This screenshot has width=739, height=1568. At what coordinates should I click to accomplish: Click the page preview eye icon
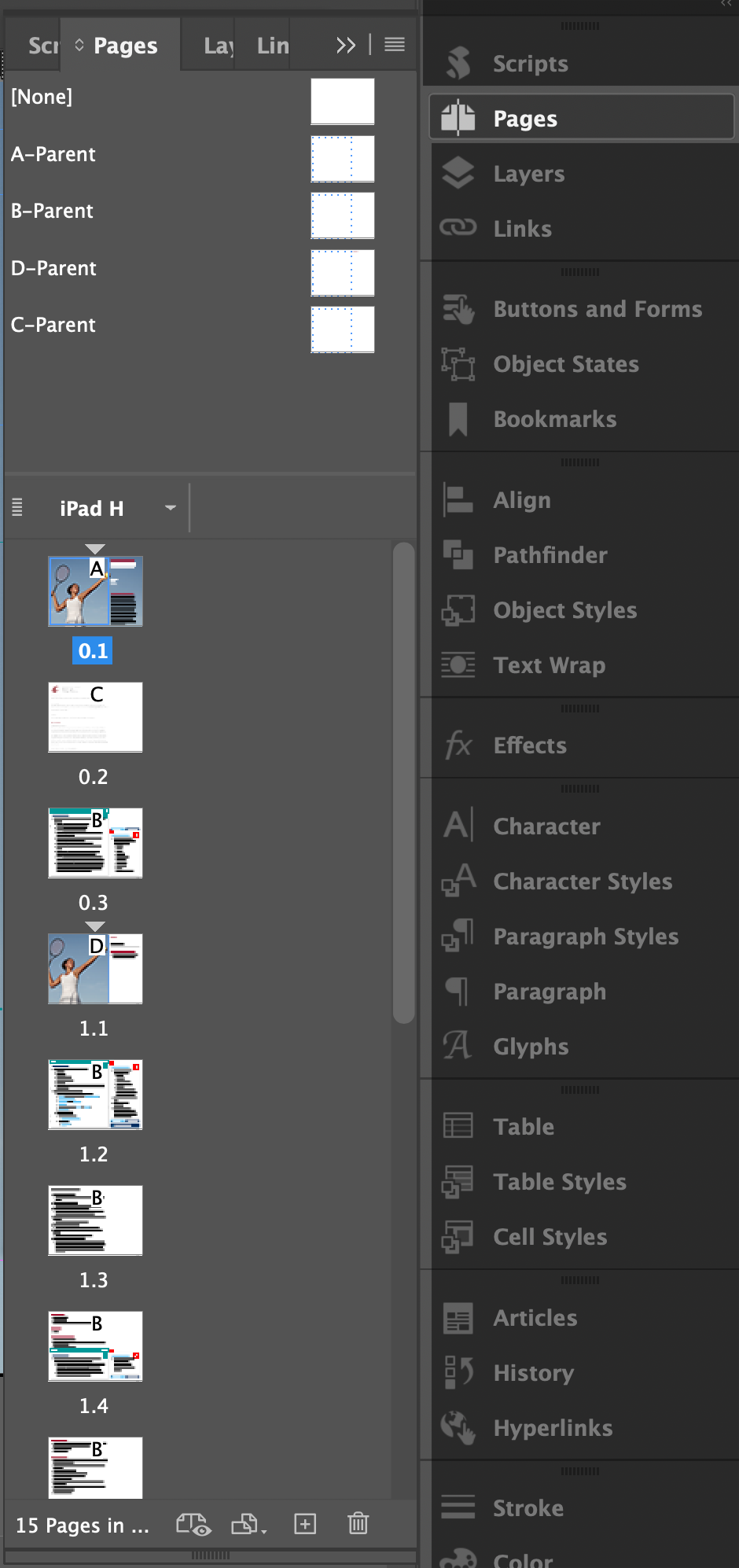coord(193,1524)
